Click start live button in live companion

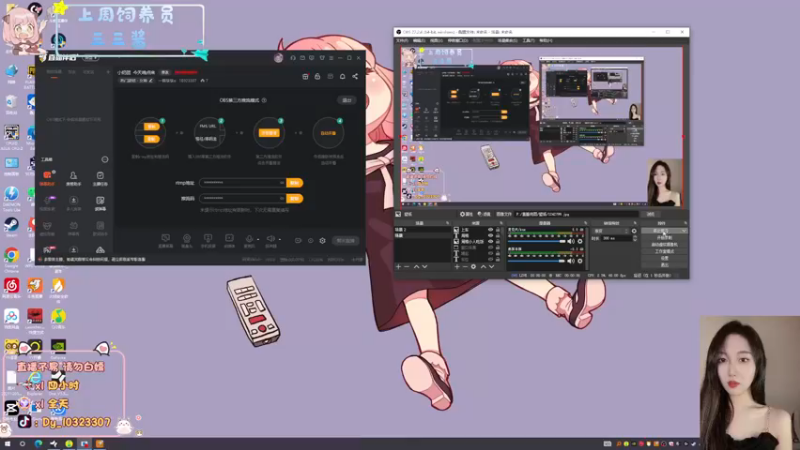pyautogui.click(x=345, y=240)
